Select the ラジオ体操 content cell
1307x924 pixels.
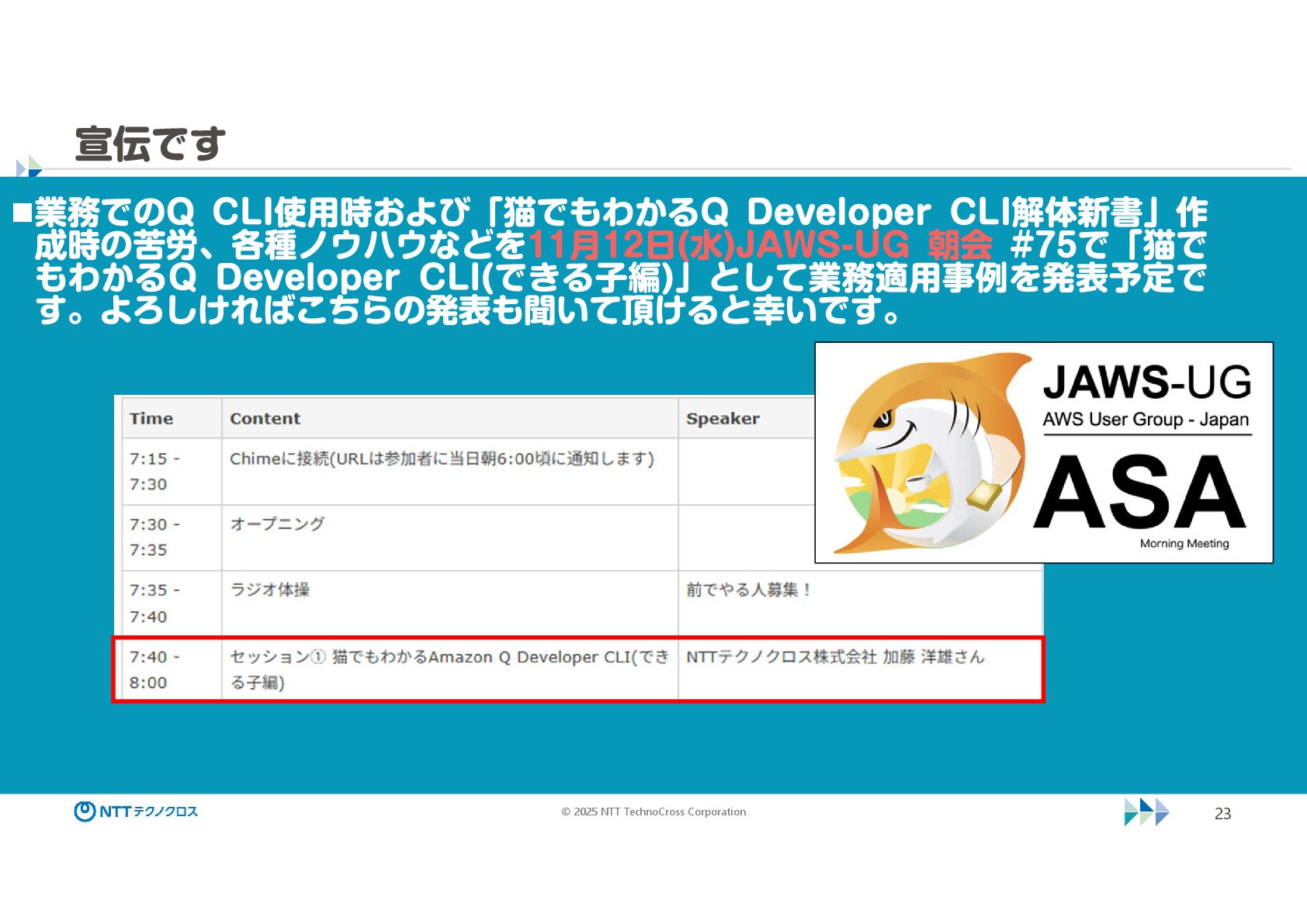pyautogui.click(x=450, y=604)
